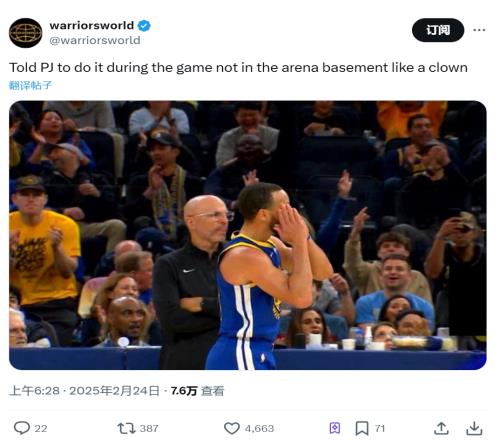Toggle the bookmark icon
The image size is (500, 440).
pyautogui.click(x=362, y=428)
